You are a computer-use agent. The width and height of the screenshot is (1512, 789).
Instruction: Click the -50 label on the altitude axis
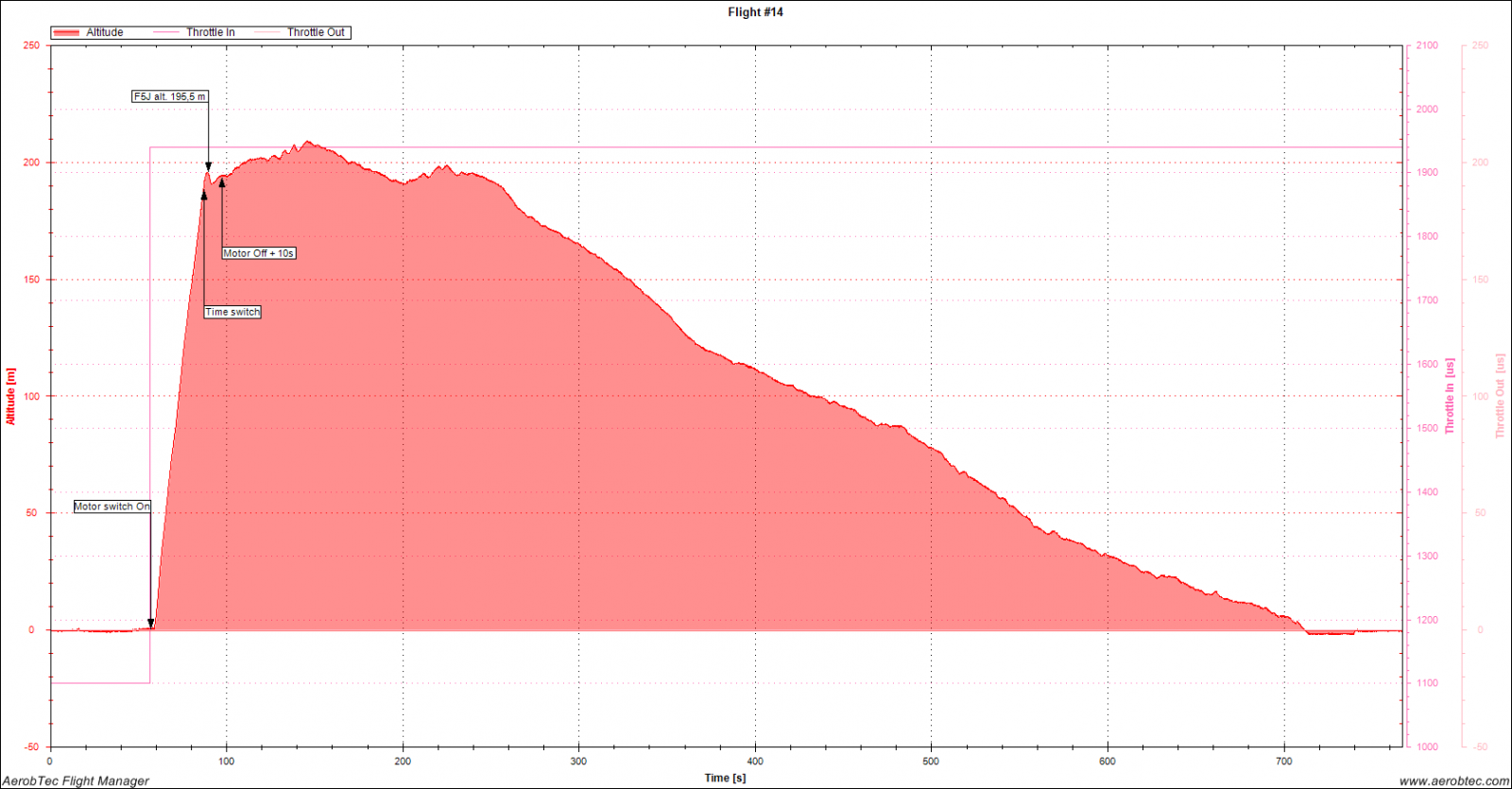32,746
